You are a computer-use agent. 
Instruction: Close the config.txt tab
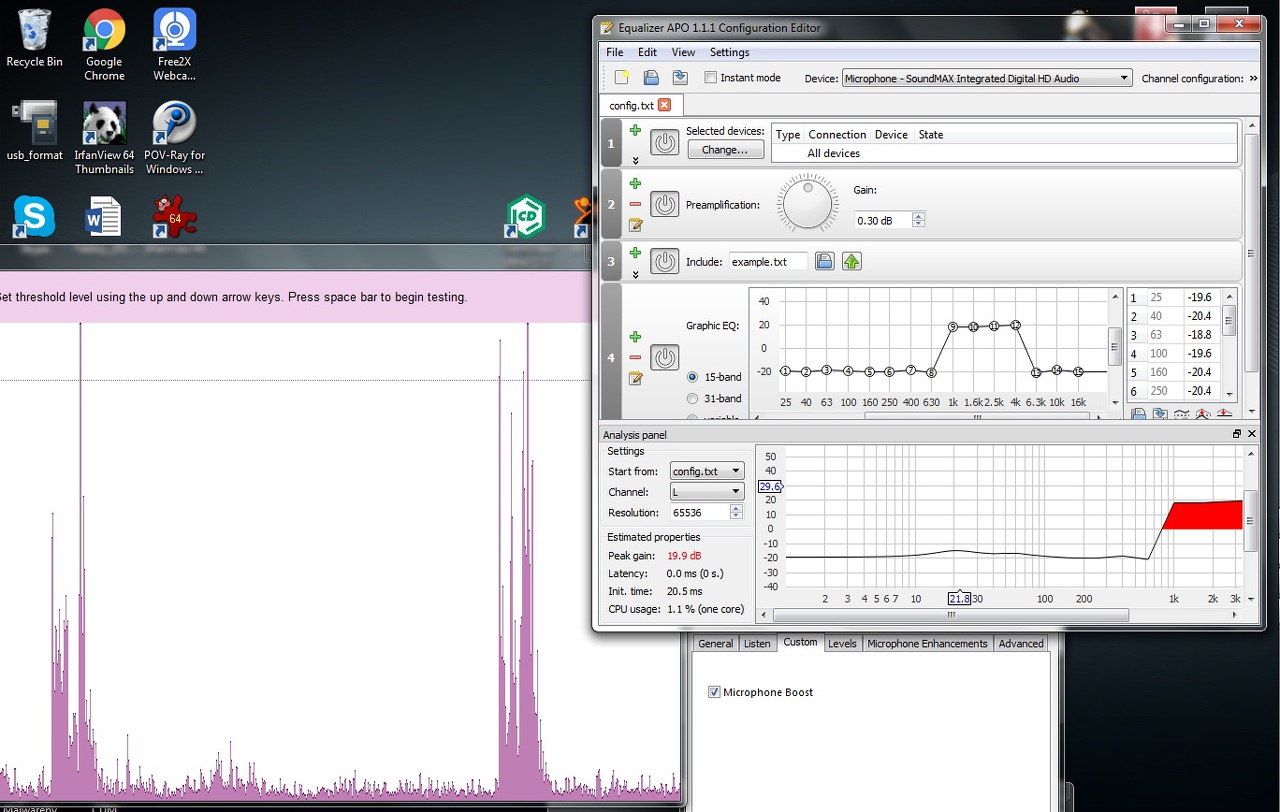tap(665, 105)
